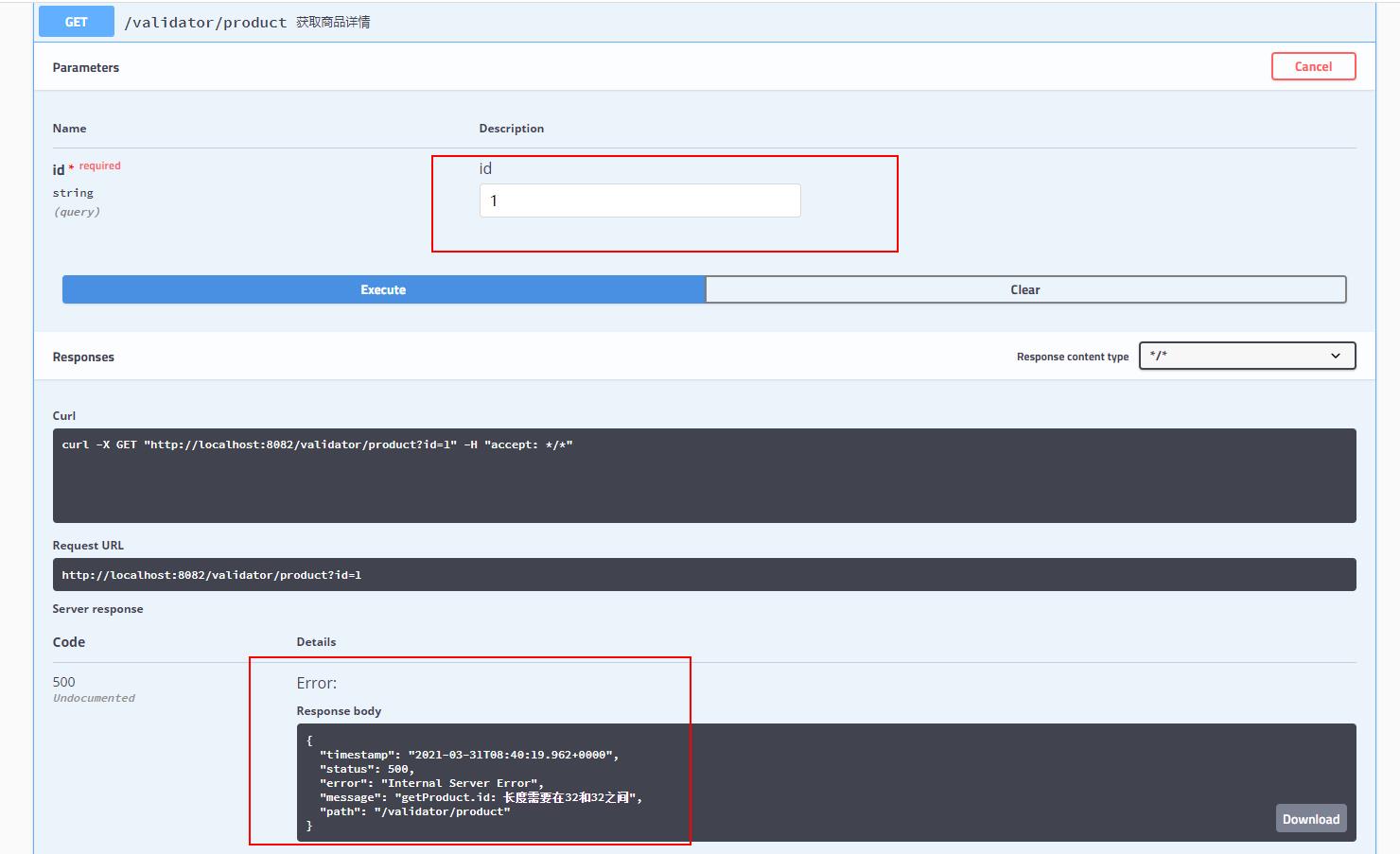Click the Server response heading

click(97, 609)
